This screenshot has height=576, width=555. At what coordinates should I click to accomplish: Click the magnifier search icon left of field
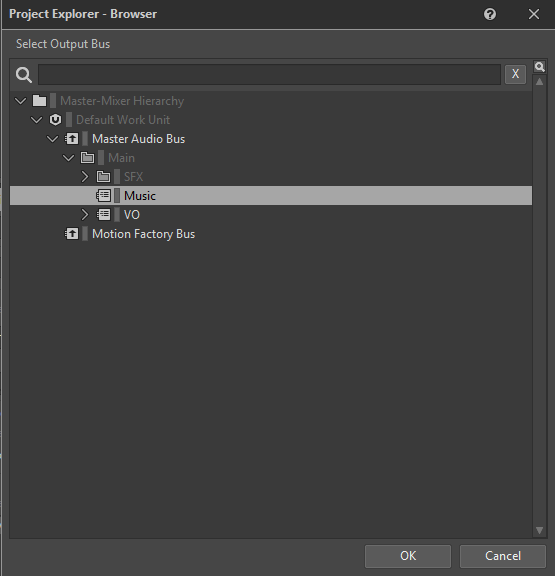point(24,75)
